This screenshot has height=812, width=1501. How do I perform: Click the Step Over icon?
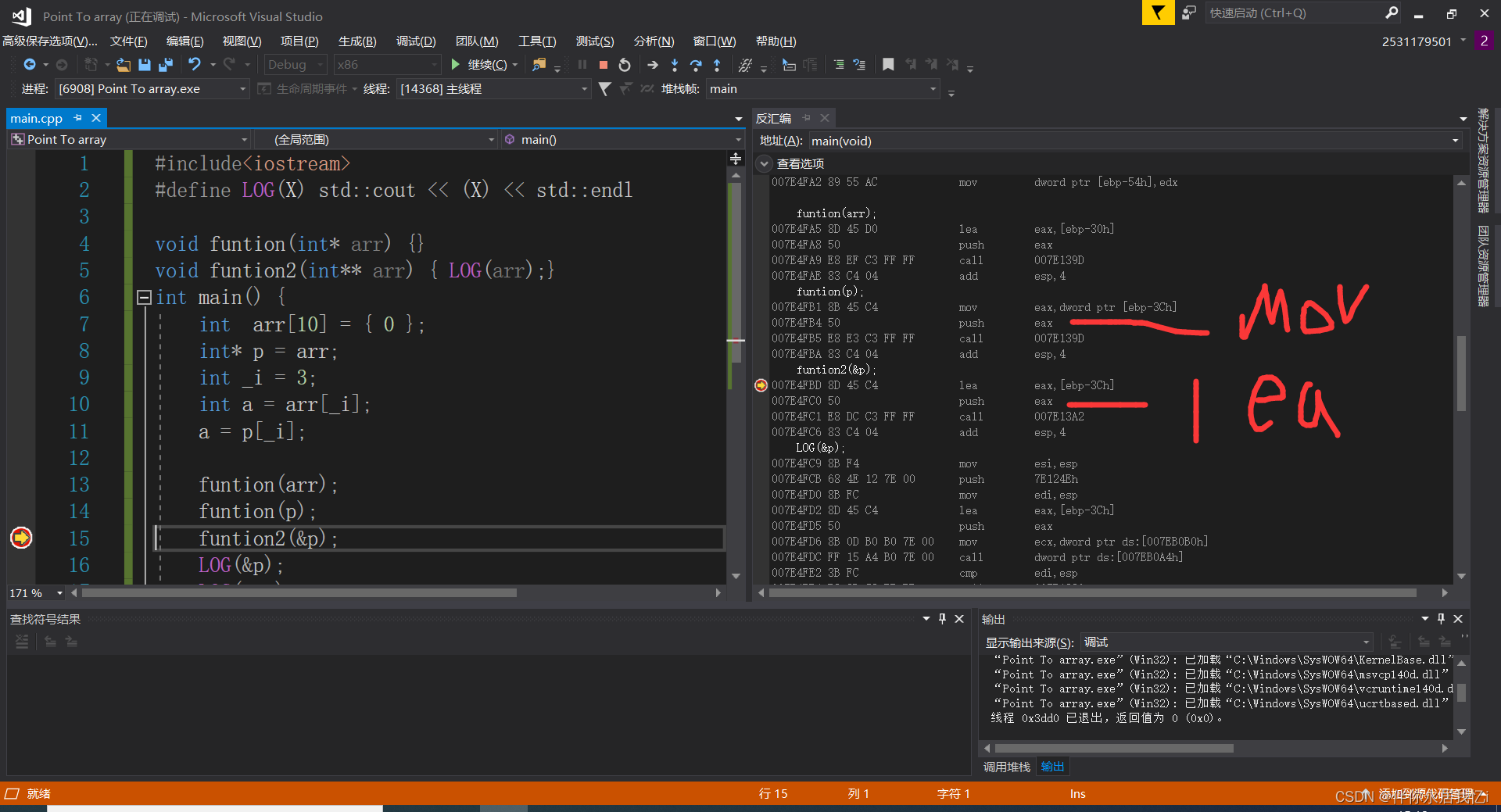click(x=696, y=65)
